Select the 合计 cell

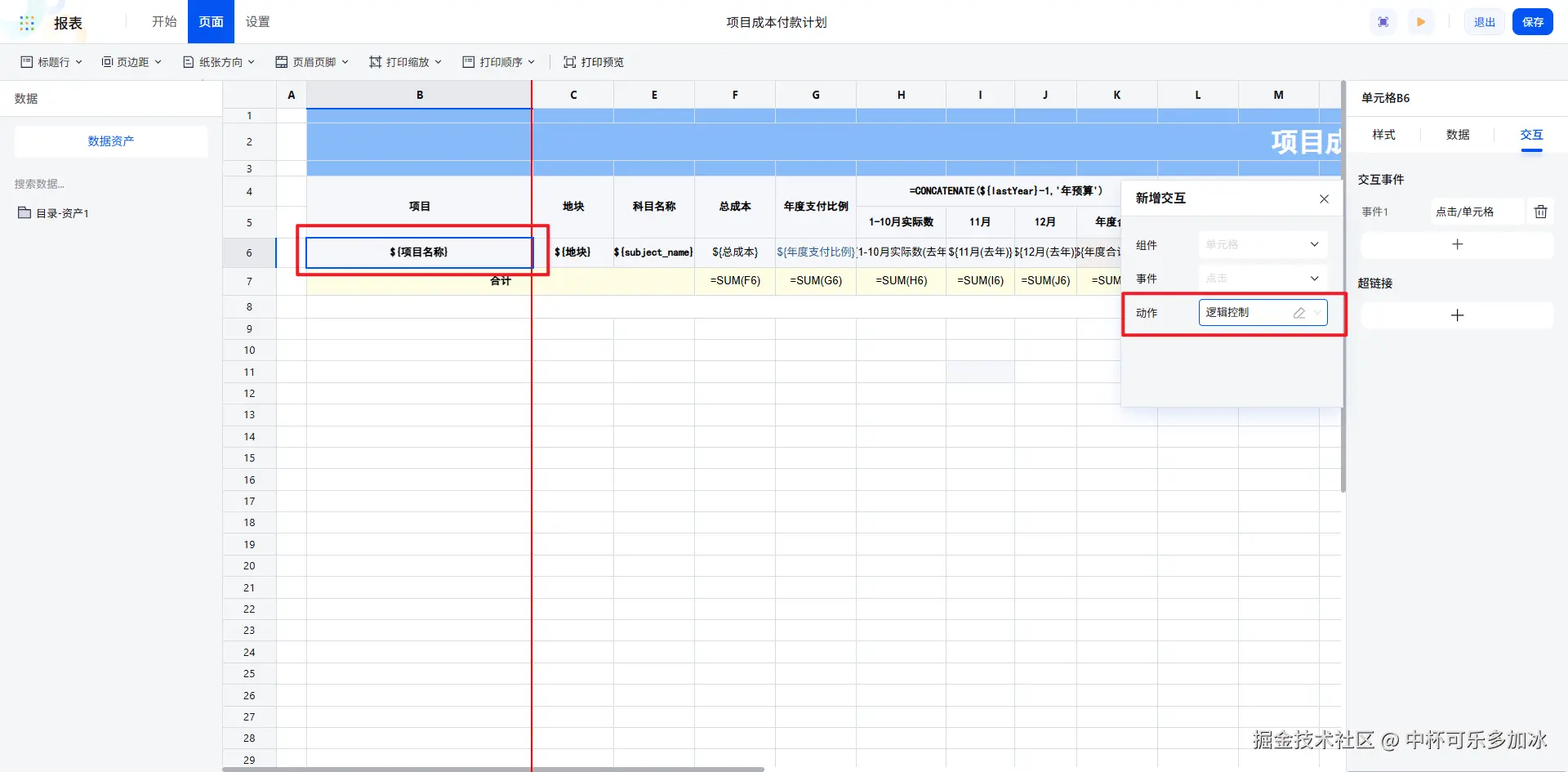point(501,281)
